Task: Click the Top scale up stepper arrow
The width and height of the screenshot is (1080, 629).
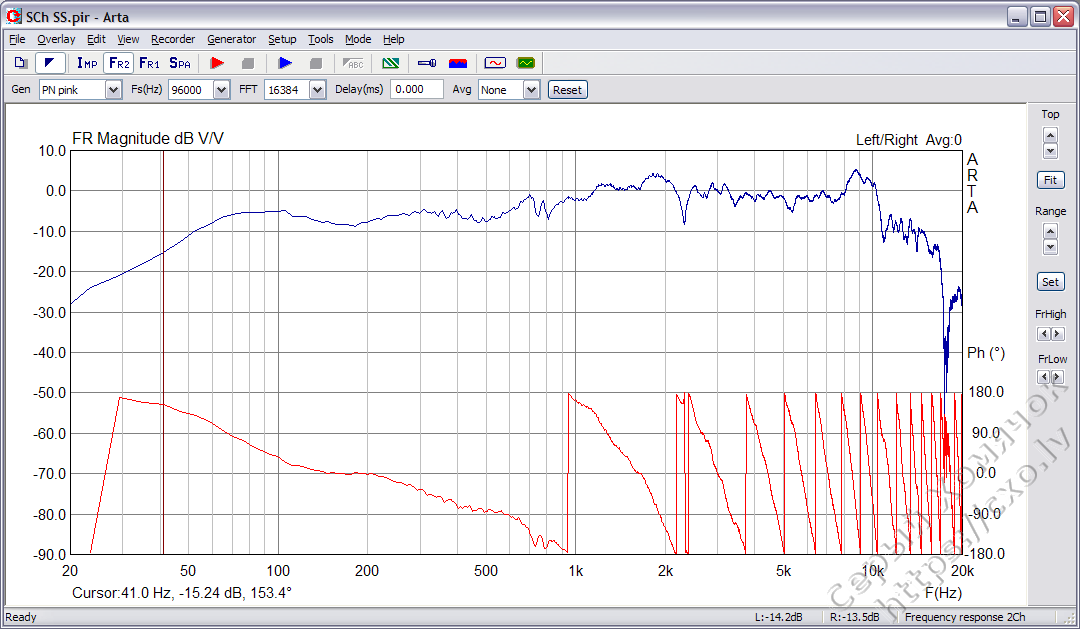Action: coord(1050,136)
